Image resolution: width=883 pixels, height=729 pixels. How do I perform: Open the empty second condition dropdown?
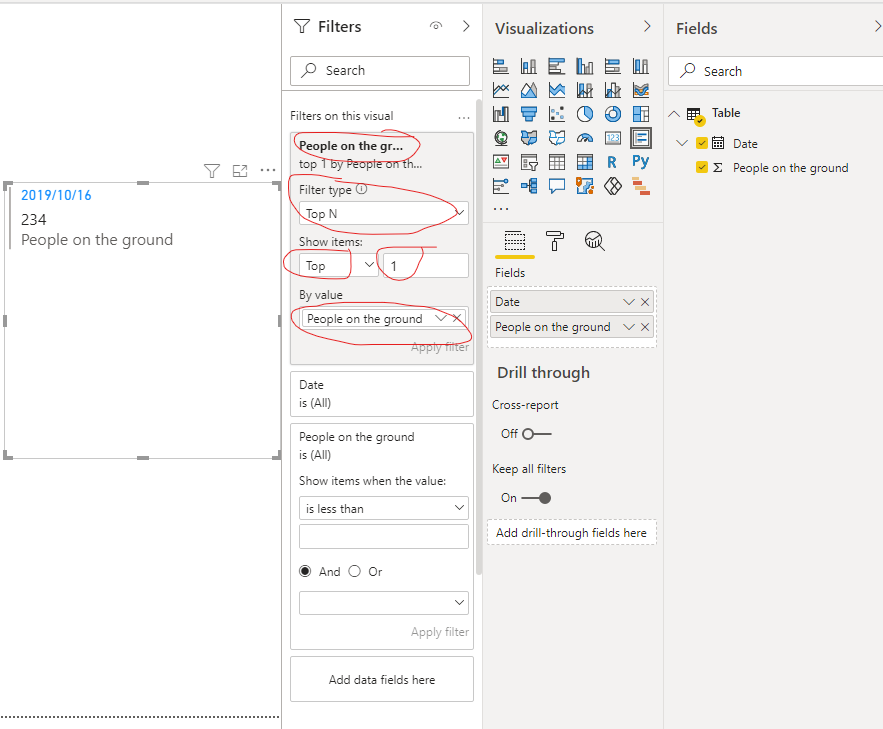tap(383, 603)
